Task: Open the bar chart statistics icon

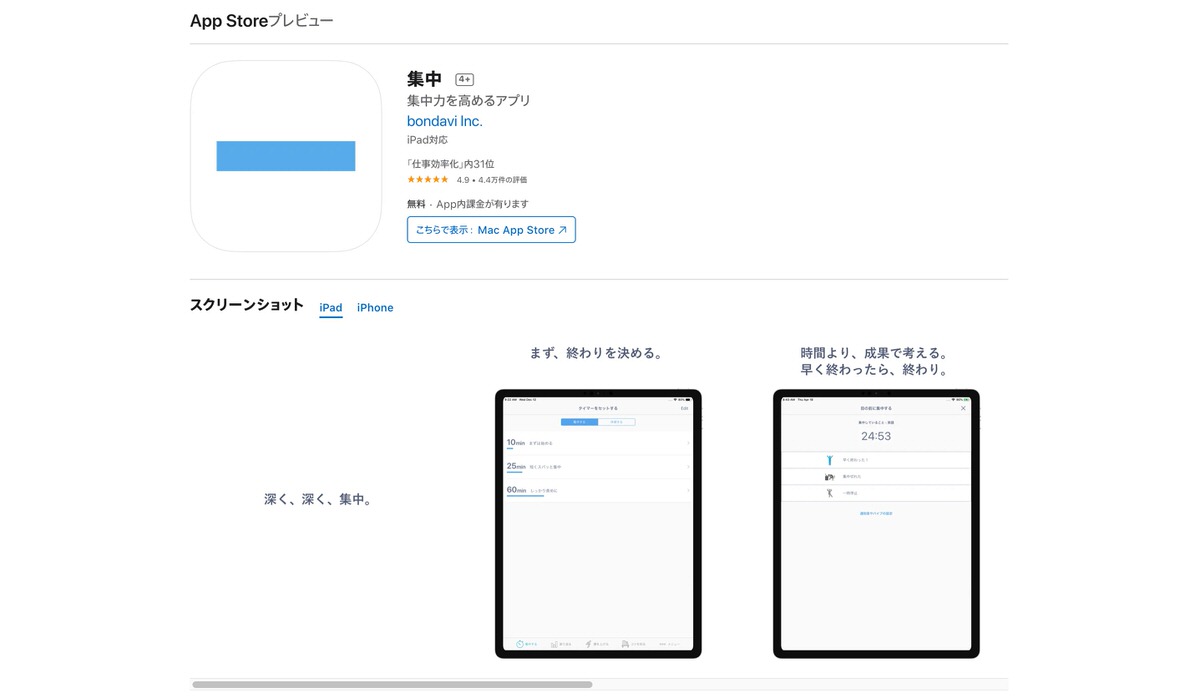Action: pos(553,644)
